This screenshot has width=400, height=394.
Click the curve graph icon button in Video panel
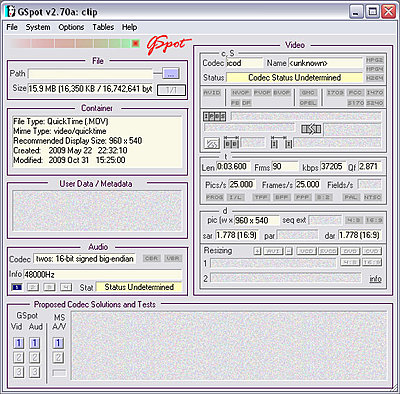(x=212, y=143)
